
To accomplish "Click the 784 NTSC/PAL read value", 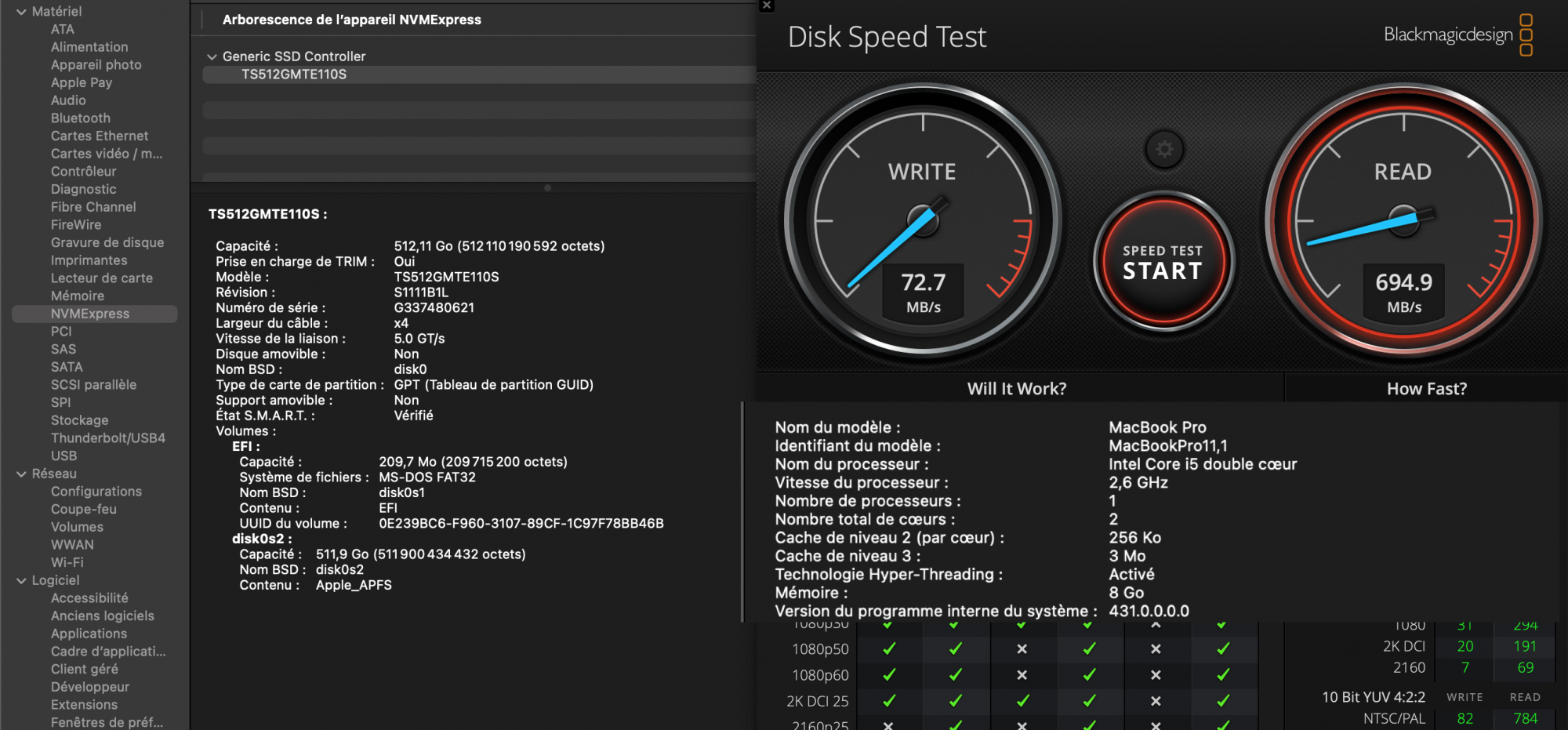I will tap(1526, 718).
